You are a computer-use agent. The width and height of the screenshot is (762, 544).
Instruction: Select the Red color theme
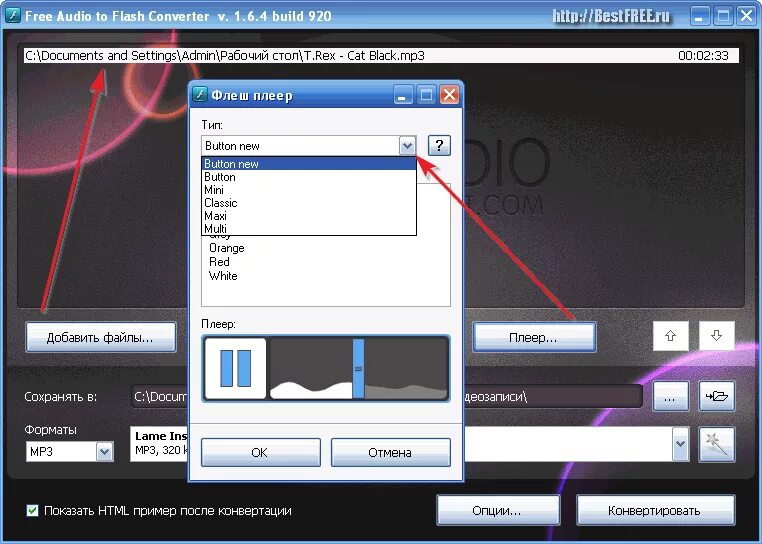pos(219,262)
